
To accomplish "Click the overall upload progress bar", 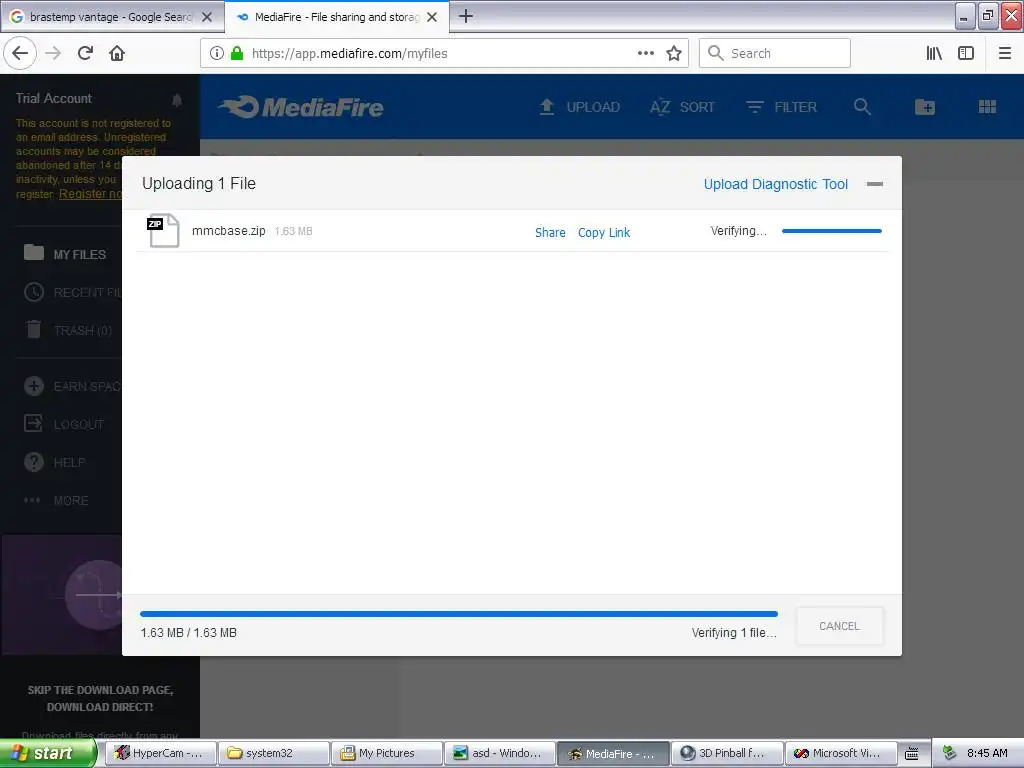I will (x=458, y=614).
